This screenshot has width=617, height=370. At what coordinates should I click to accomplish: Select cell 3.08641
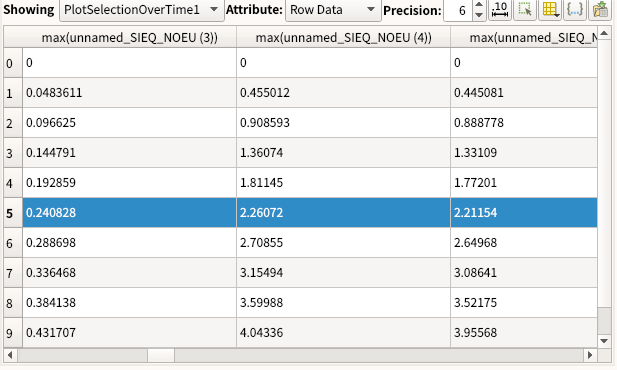pyautogui.click(x=524, y=273)
